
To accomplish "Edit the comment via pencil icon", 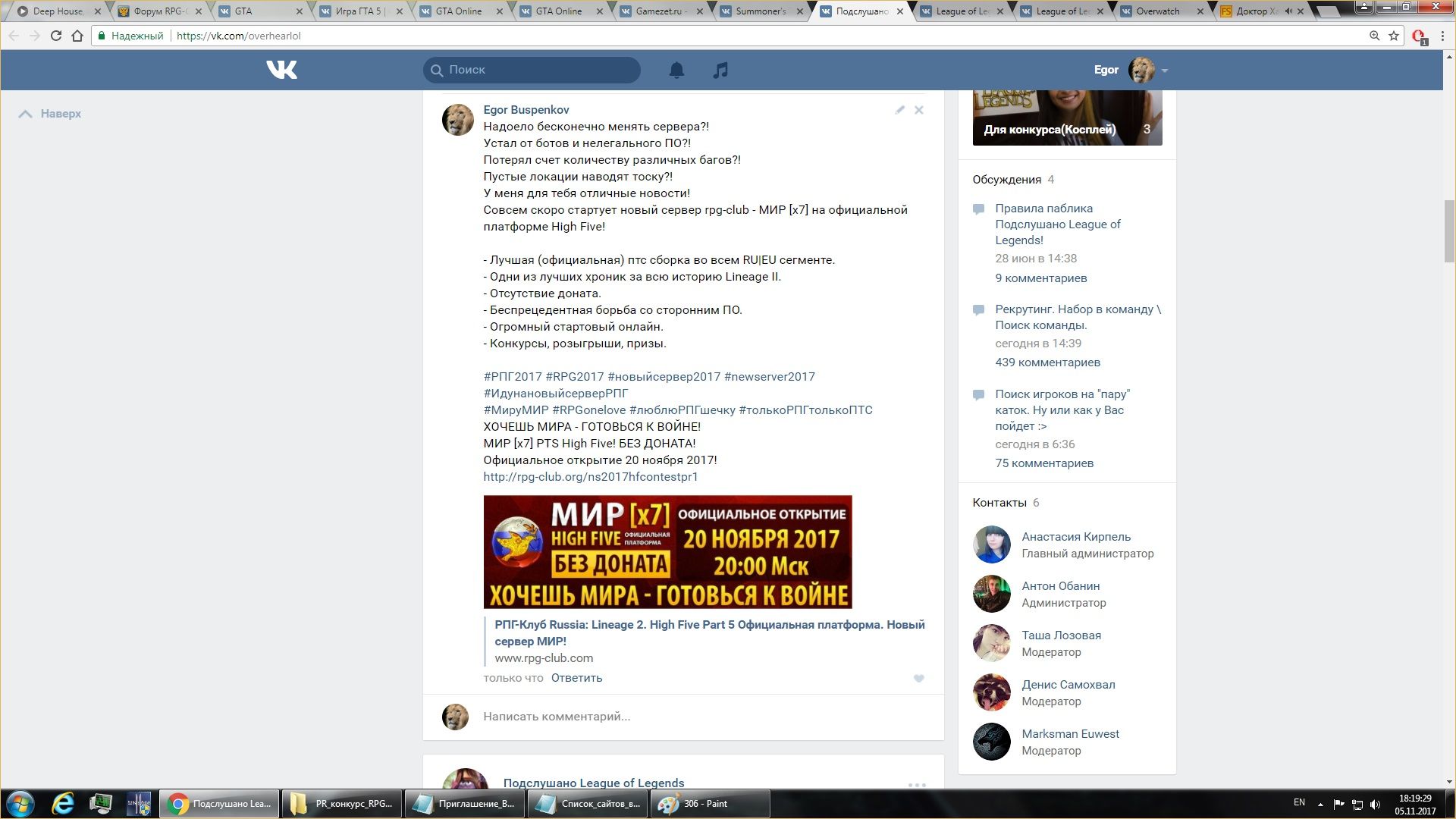I will tap(899, 110).
